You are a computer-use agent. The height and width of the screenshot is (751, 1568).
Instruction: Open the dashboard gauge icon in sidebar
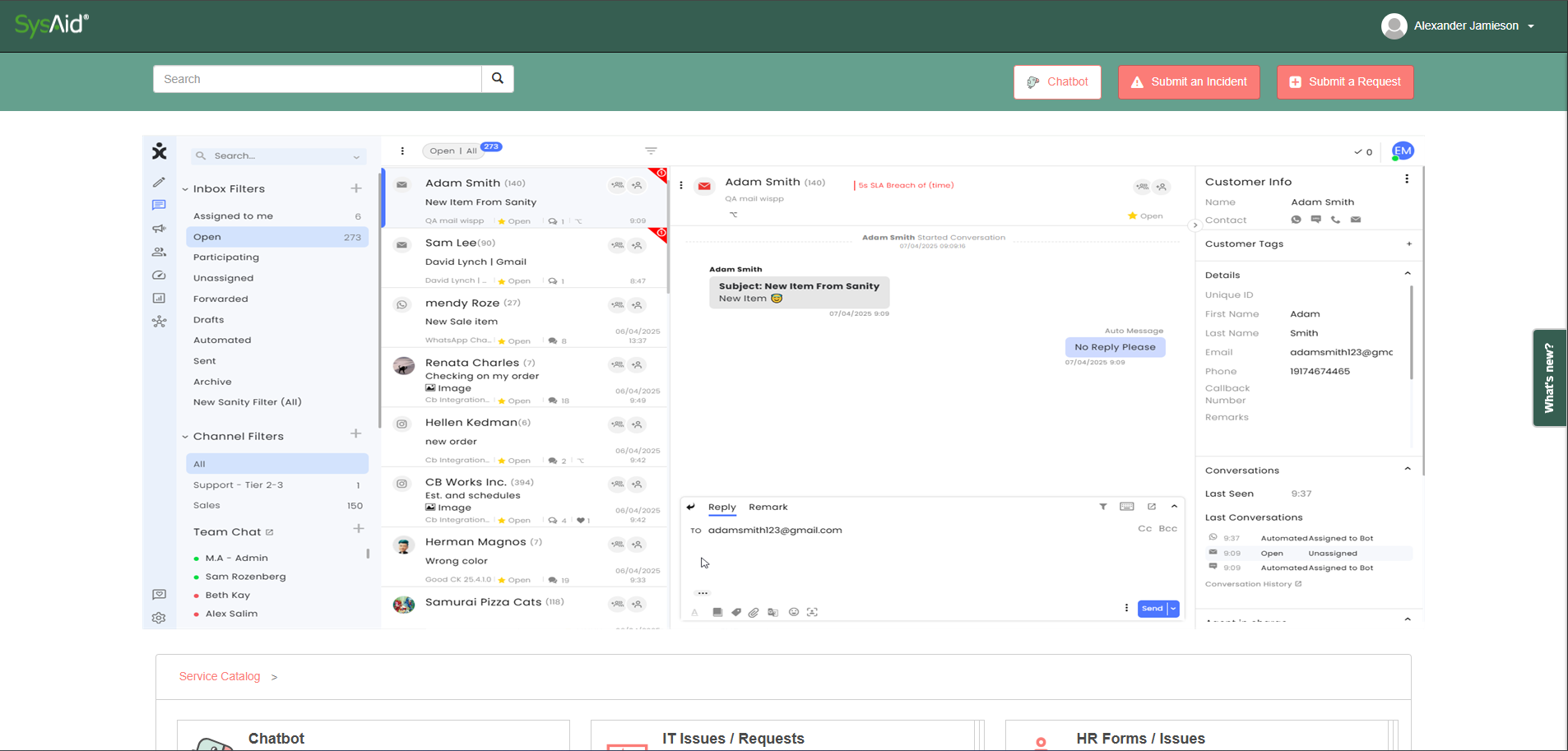pyautogui.click(x=159, y=275)
